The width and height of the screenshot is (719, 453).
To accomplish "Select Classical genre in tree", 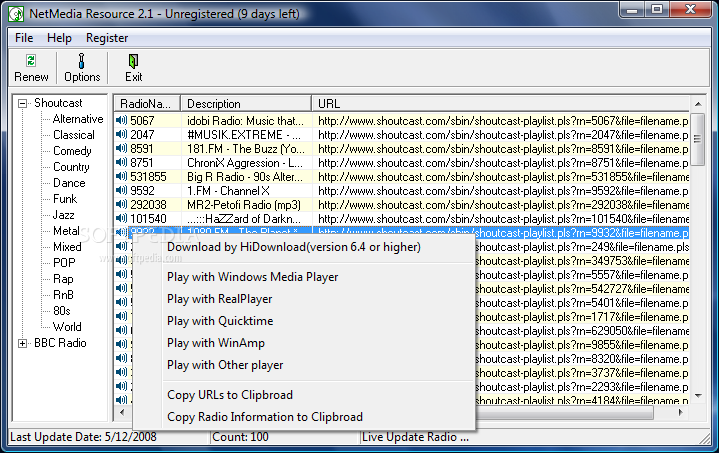I will click(74, 135).
